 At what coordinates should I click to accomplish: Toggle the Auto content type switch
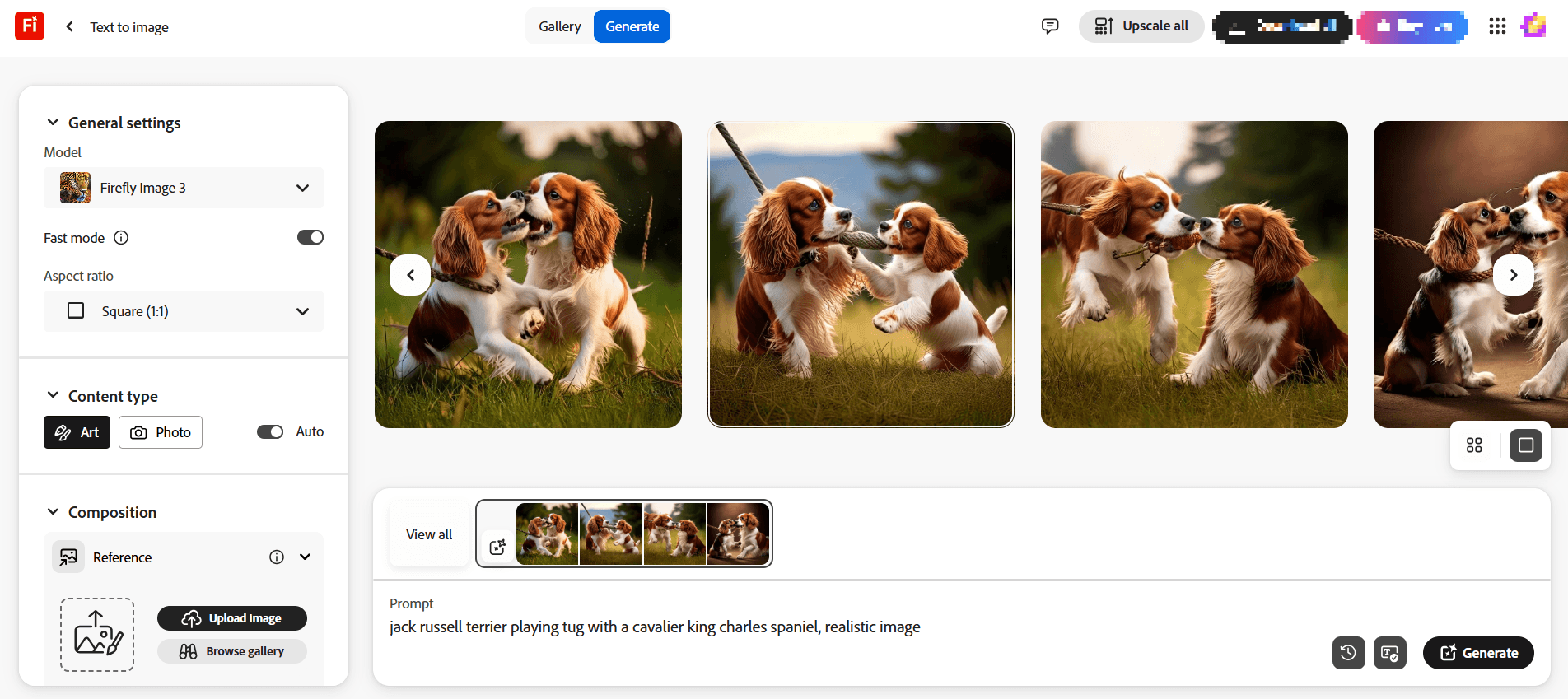270,431
